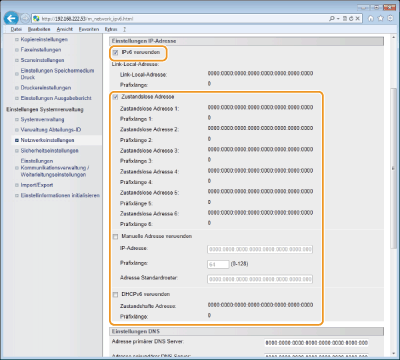Open Import/Export in the sidebar
Screen dimensions: 400x360
pyautogui.click(x=37, y=185)
